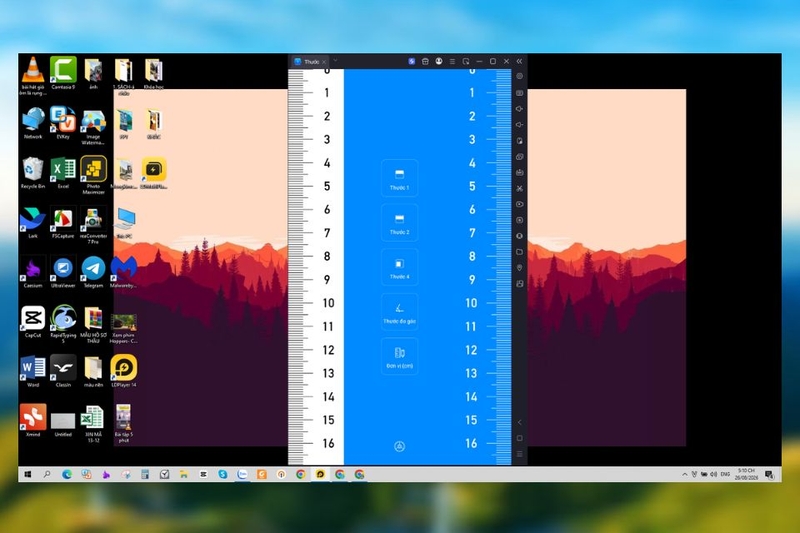The width and height of the screenshot is (800, 533).
Task: Open the màu nền folder on desktop
Action: point(93,371)
